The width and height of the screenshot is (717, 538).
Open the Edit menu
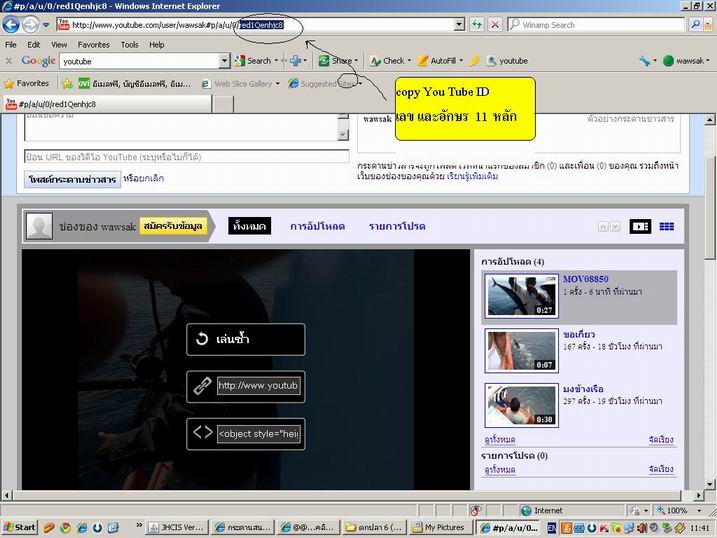(33, 45)
